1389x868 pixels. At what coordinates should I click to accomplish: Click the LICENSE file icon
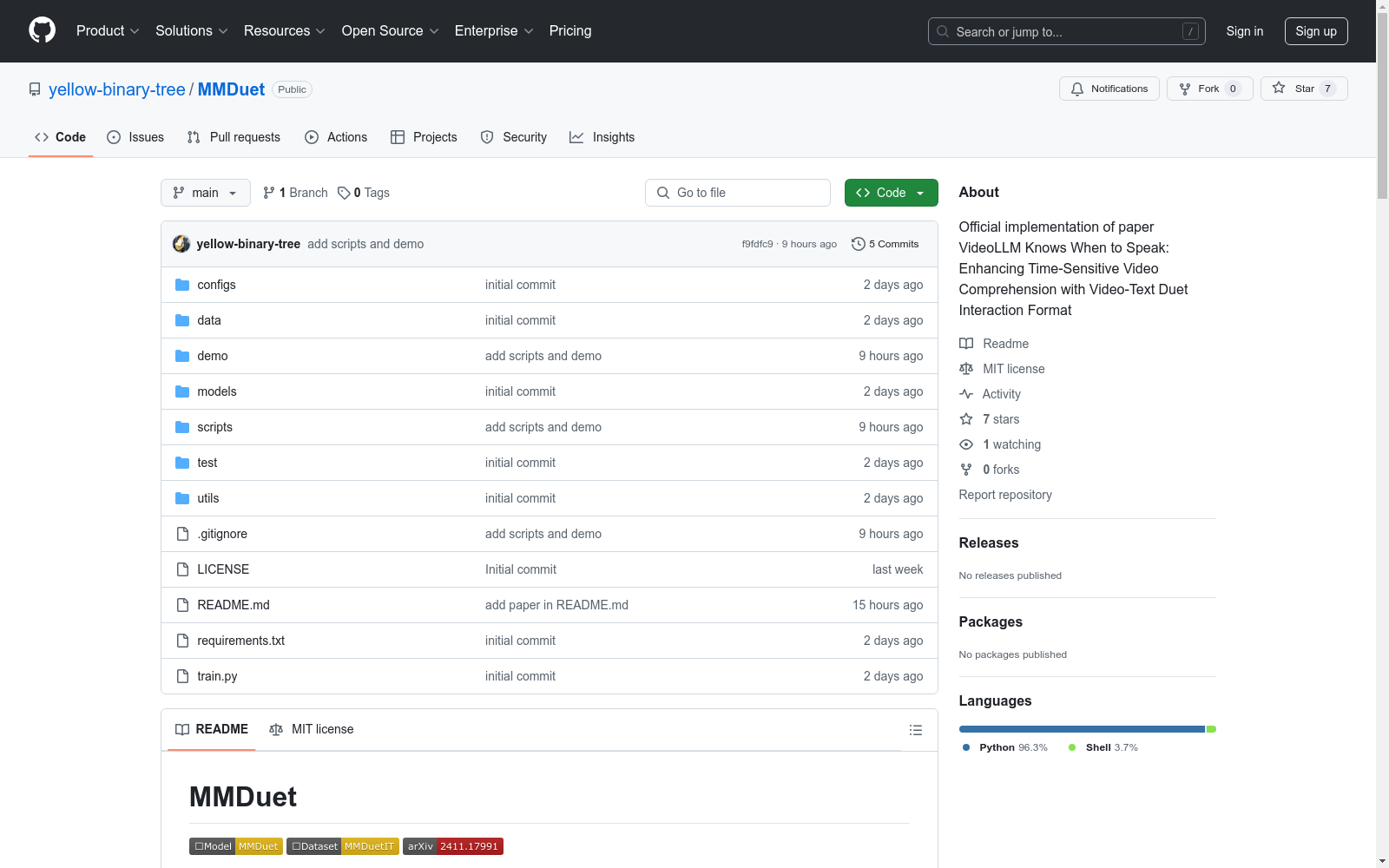tap(182, 569)
